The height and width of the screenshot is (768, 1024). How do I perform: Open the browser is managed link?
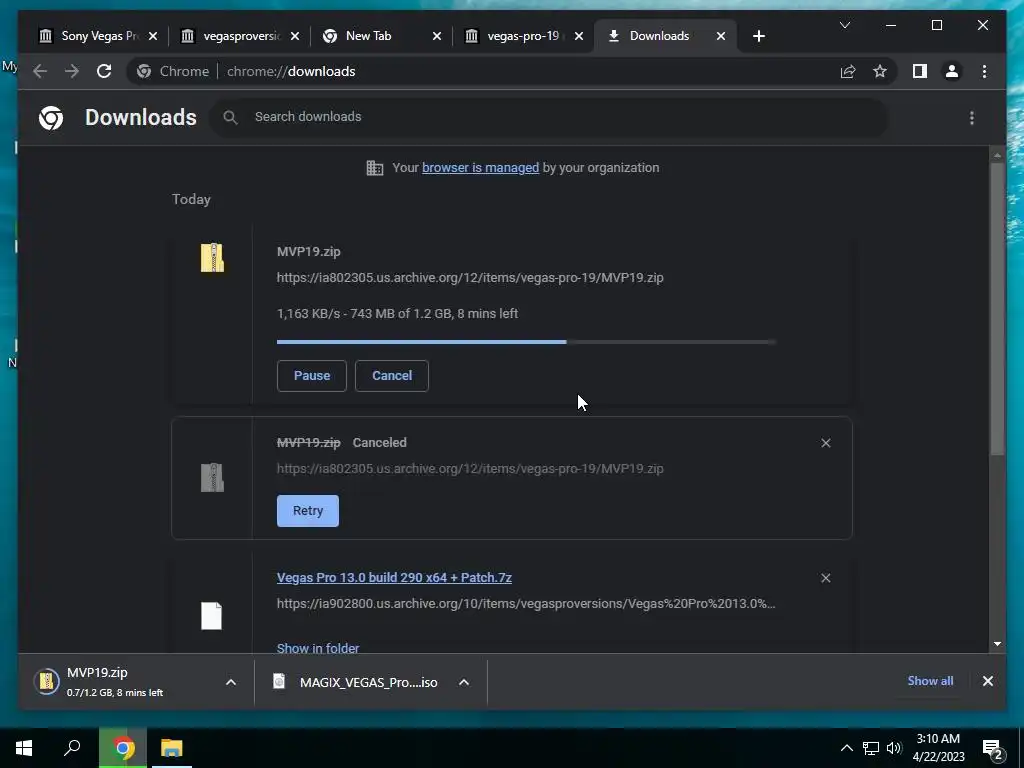[480, 168]
